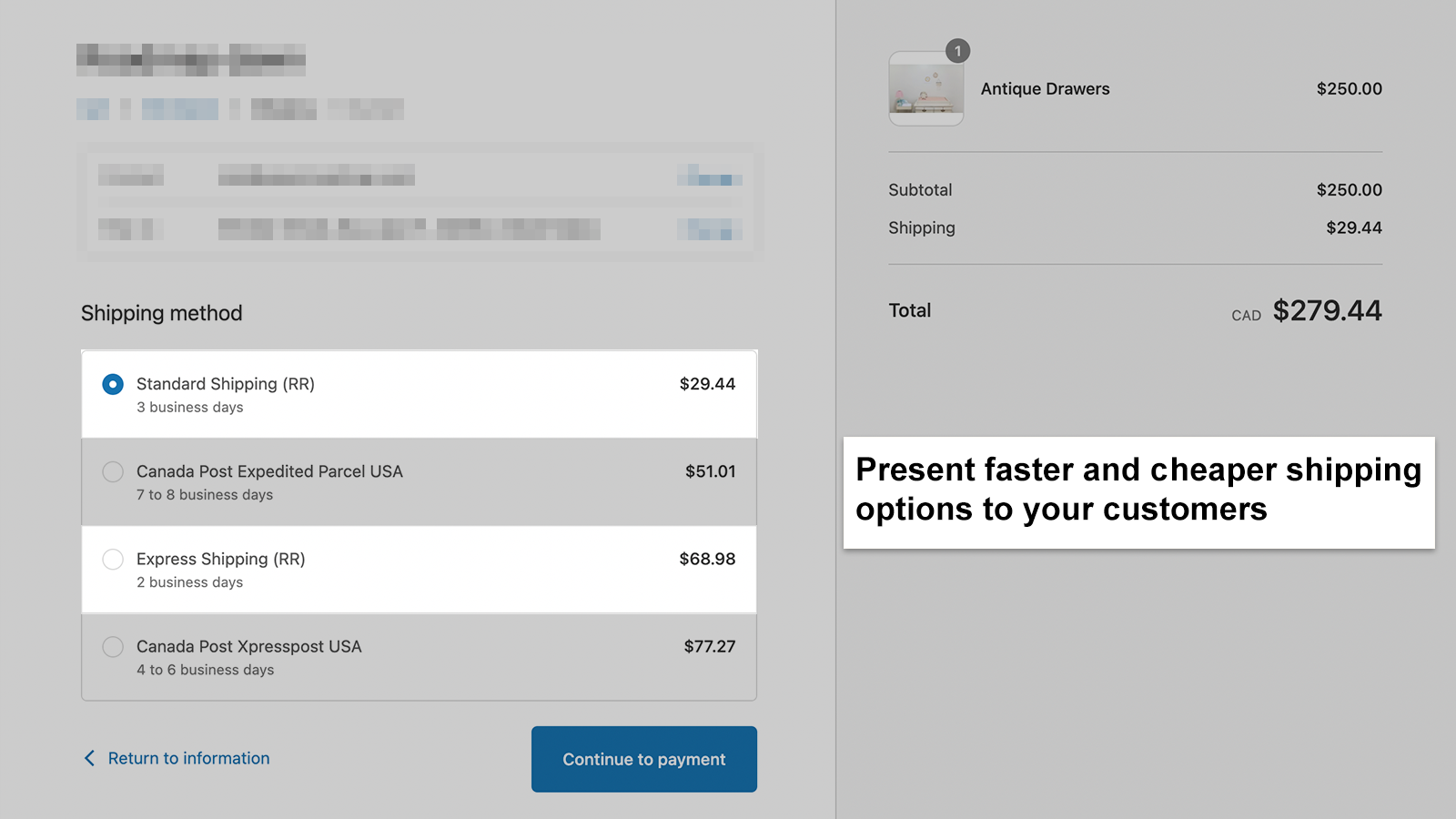Click the Shipping method section heading
The image size is (1456, 819).
pos(161,312)
